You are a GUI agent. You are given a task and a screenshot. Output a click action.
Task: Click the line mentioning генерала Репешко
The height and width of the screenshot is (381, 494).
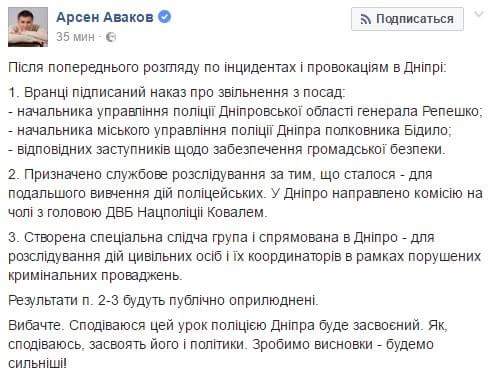tap(245, 111)
